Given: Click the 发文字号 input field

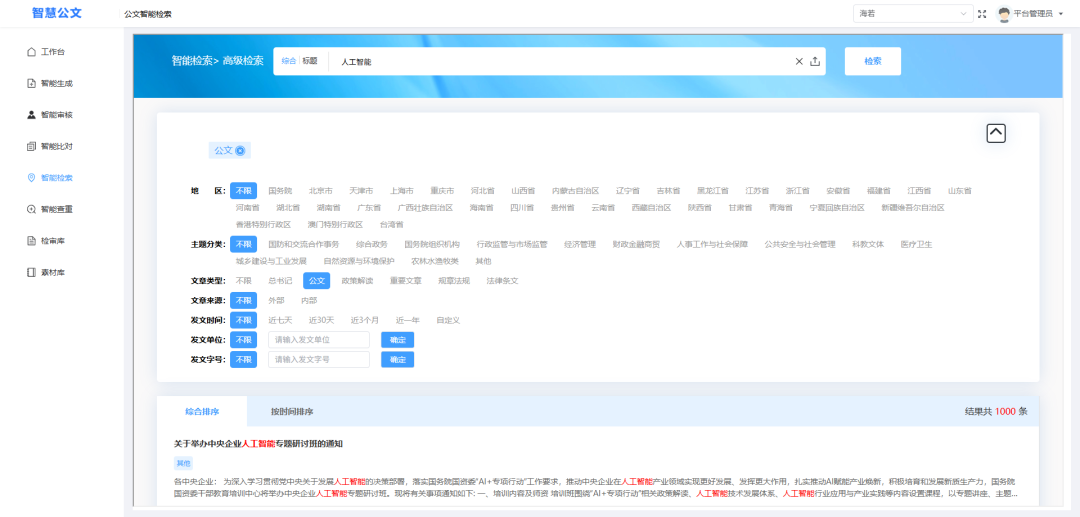Looking at the screenshot, I should (319, 359).
